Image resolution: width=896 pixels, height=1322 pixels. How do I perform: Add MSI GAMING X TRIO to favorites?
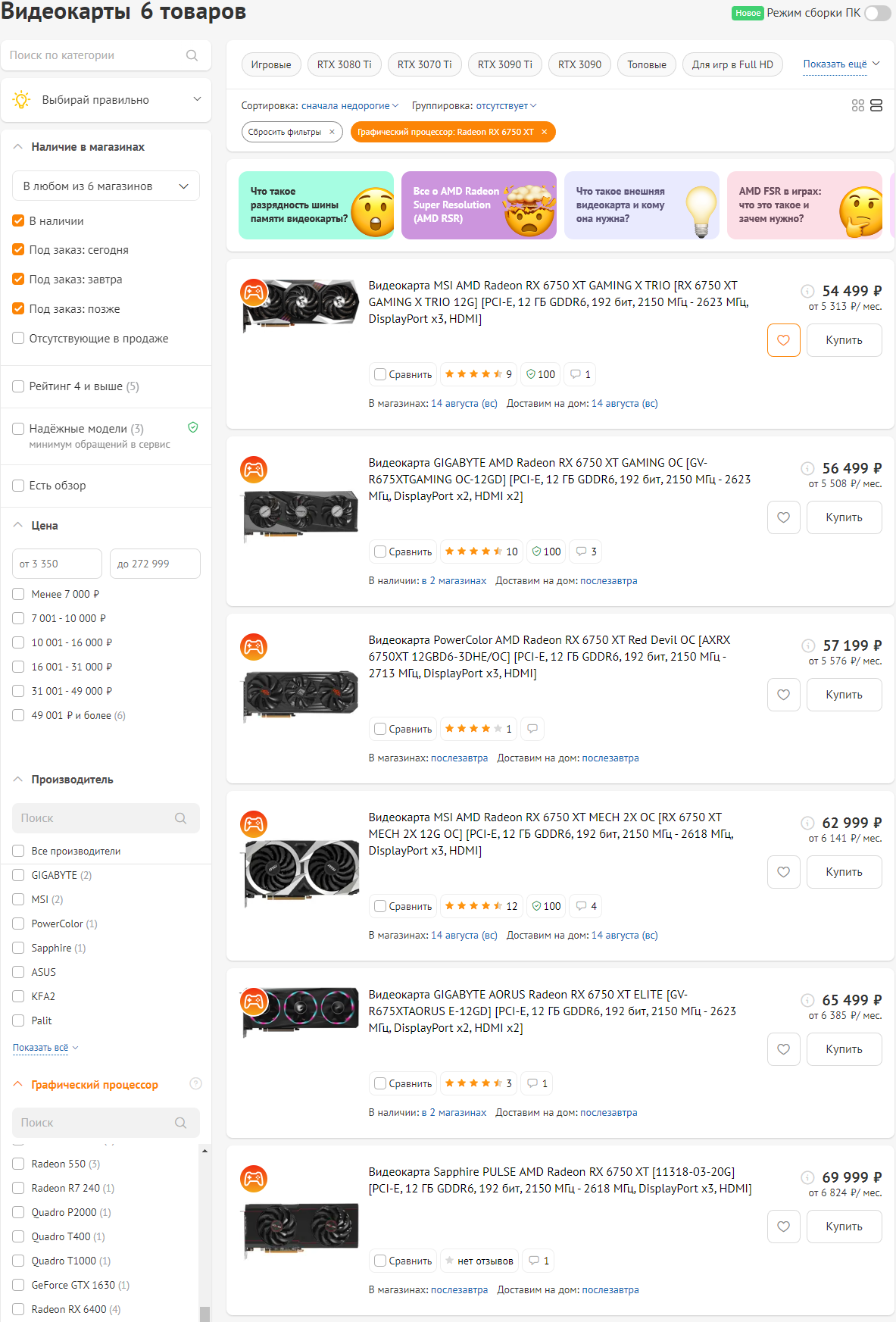pos(783,340)
